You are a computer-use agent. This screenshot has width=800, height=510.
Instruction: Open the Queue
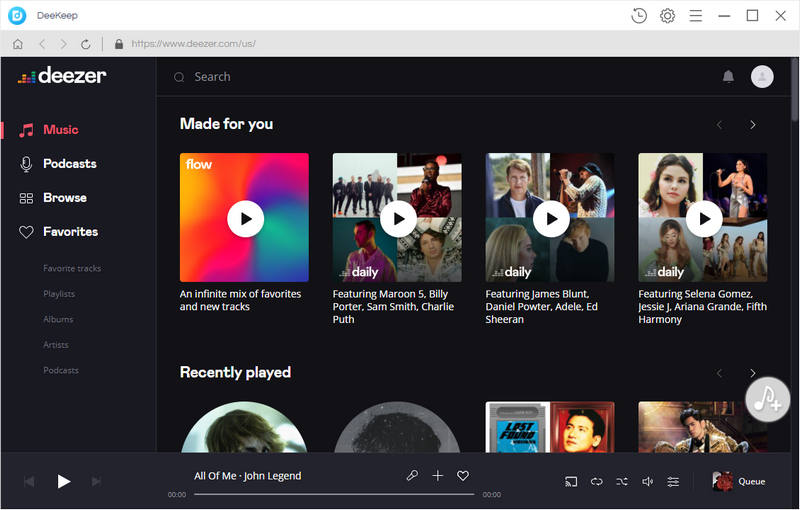pyautogui.click(x=739, y=481)
